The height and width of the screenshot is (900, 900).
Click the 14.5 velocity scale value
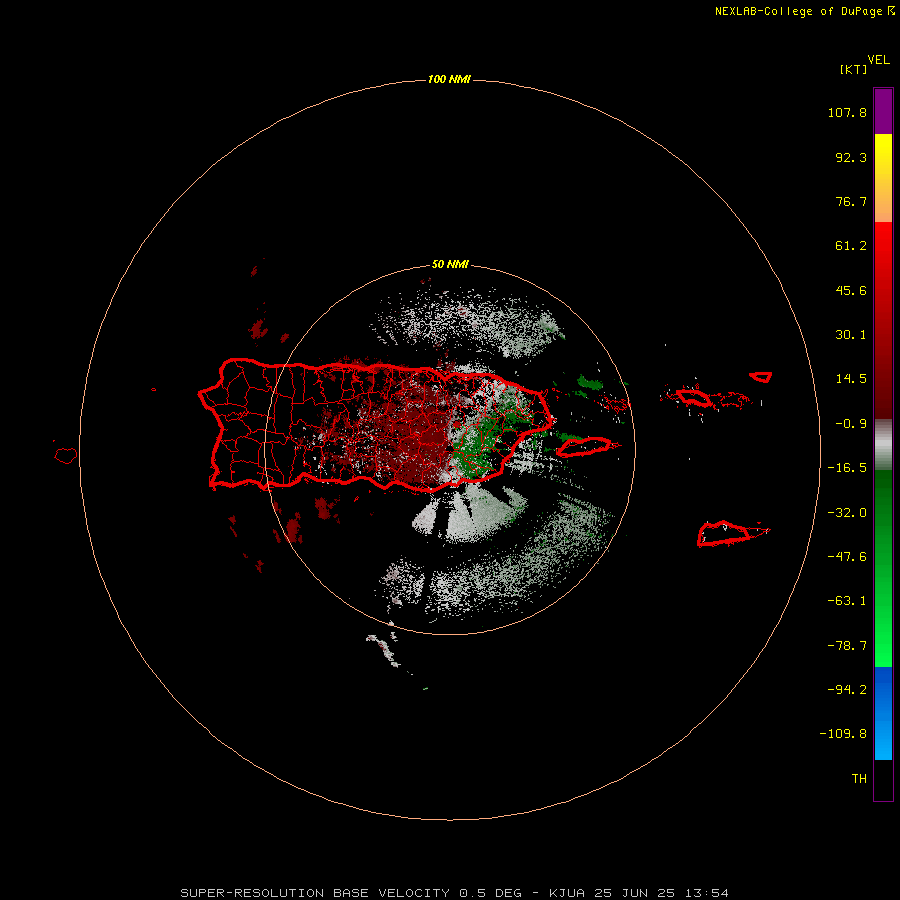click(x=851, y=379)
